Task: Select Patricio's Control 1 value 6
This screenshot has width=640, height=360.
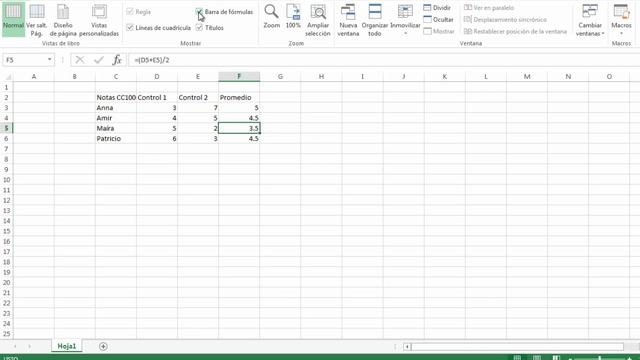Action: point(157,139)
